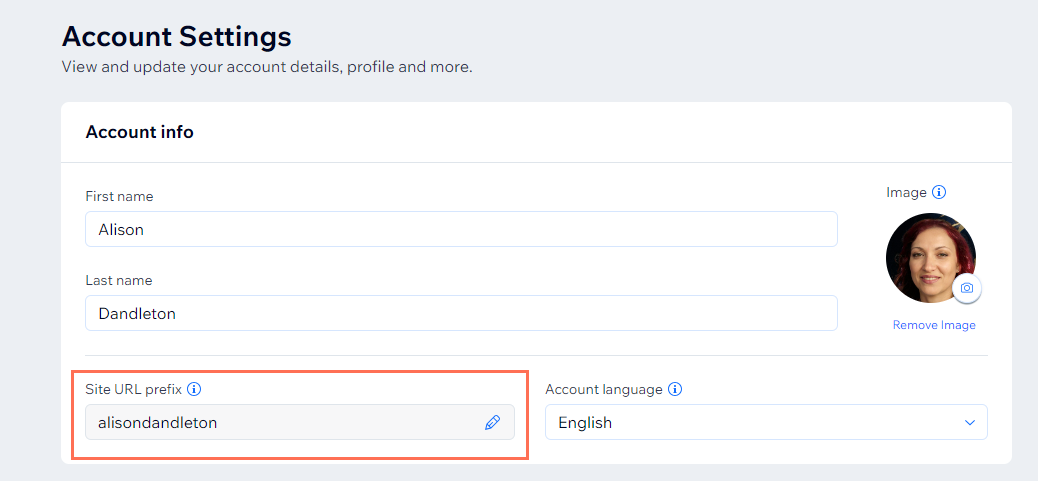Expand the Account language chevron arrow
Screen dimensions: 1038x481
[x=969, y=423]
